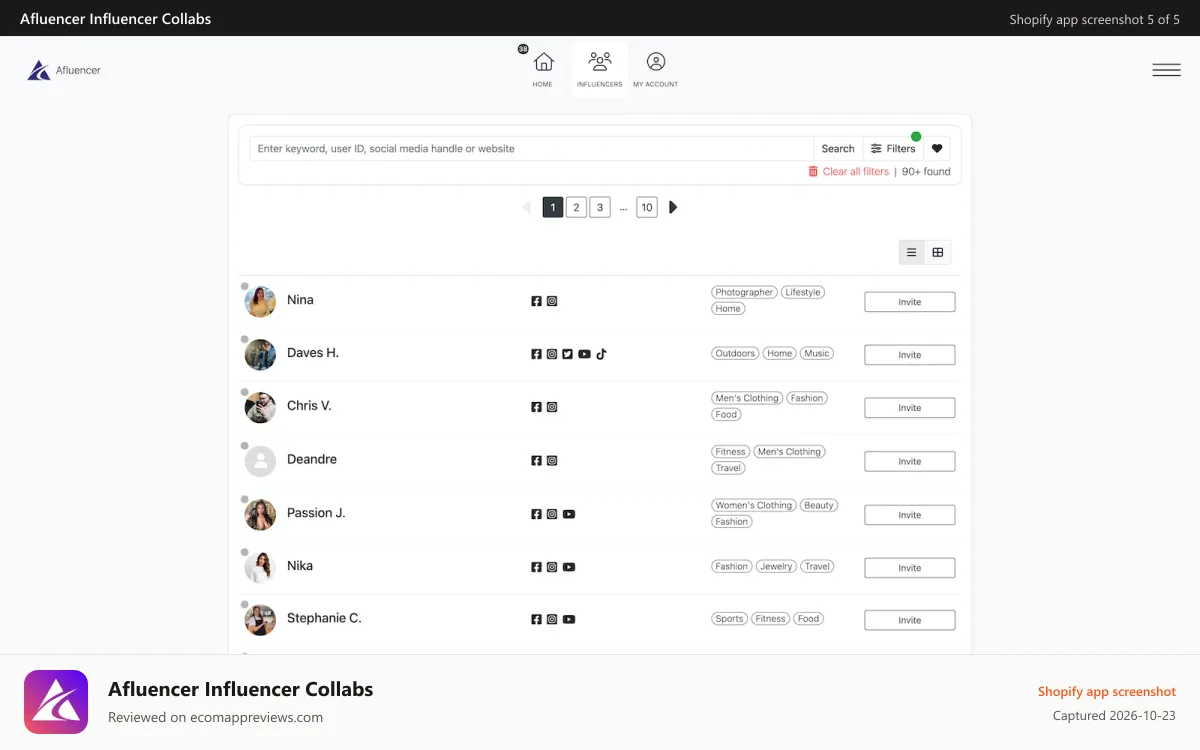Viewport: 1200px width, 750px height.
Task: Invite Nina
Action: 910,302
